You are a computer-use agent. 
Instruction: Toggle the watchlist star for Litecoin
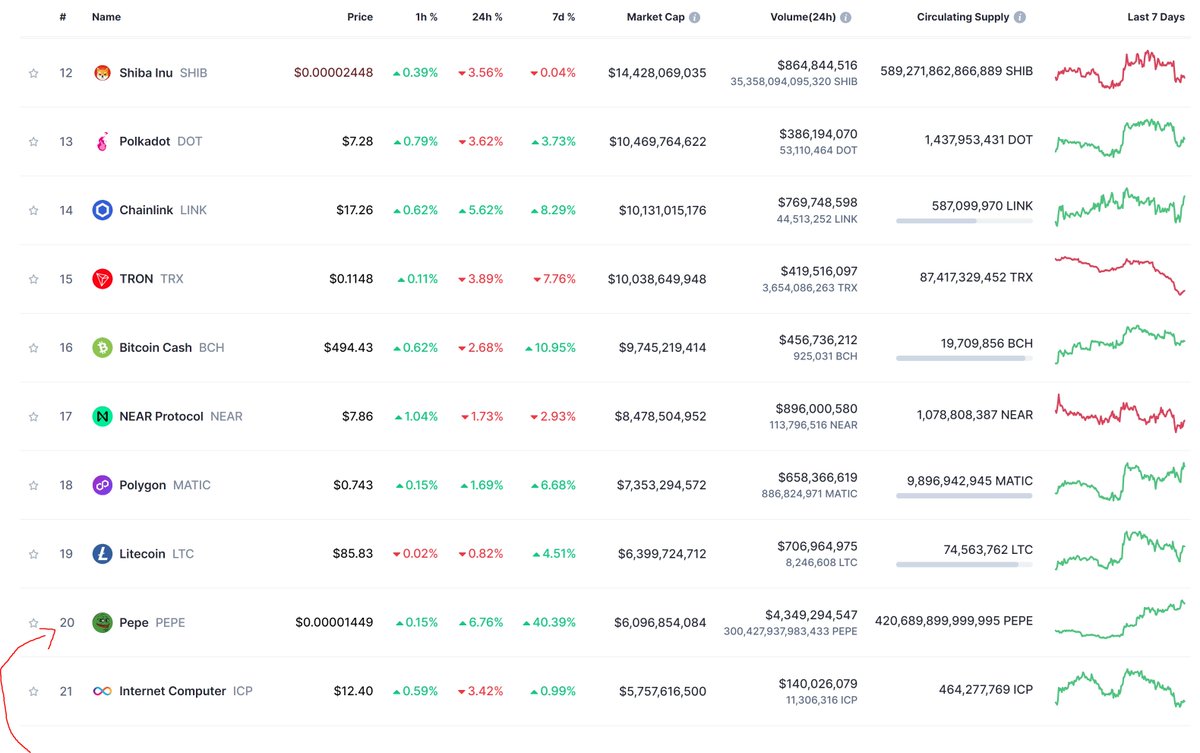click(x=32, y=553)
